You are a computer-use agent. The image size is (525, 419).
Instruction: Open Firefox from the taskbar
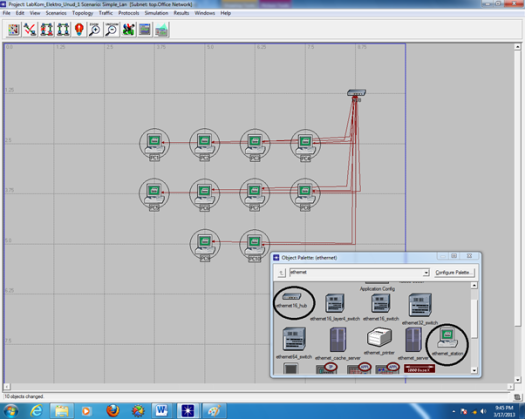(x=112, y=411)
